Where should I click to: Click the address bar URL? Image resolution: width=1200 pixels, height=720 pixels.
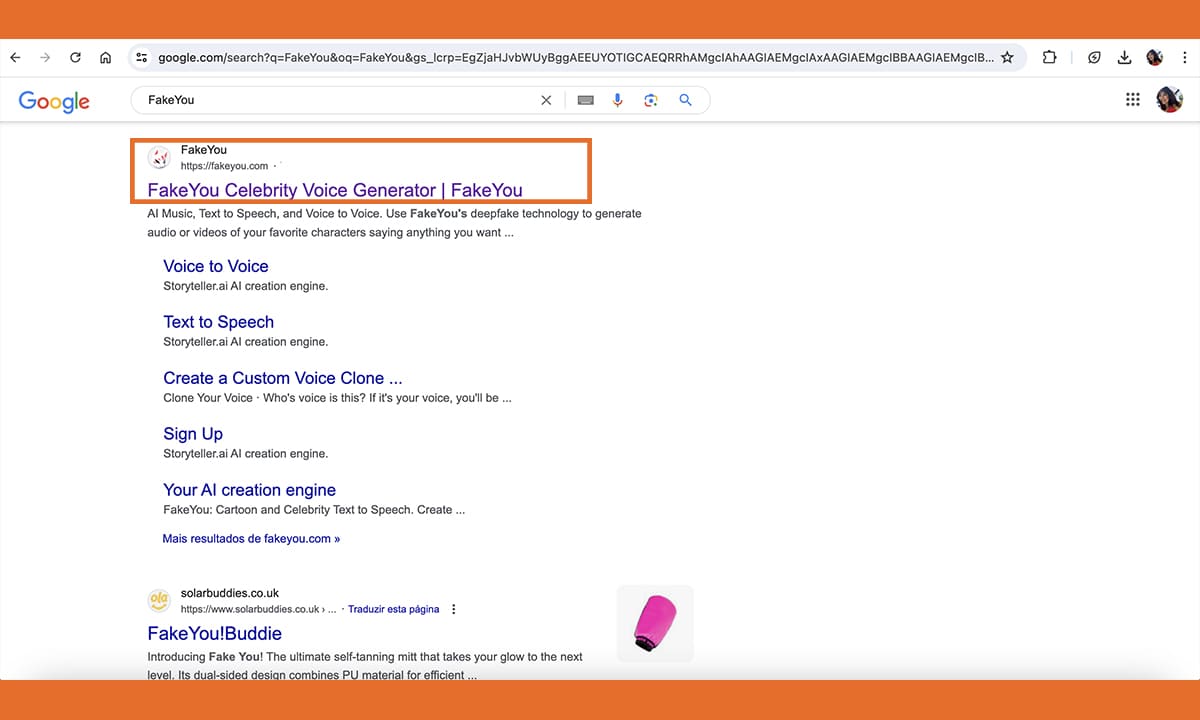(x=575, y=58)
